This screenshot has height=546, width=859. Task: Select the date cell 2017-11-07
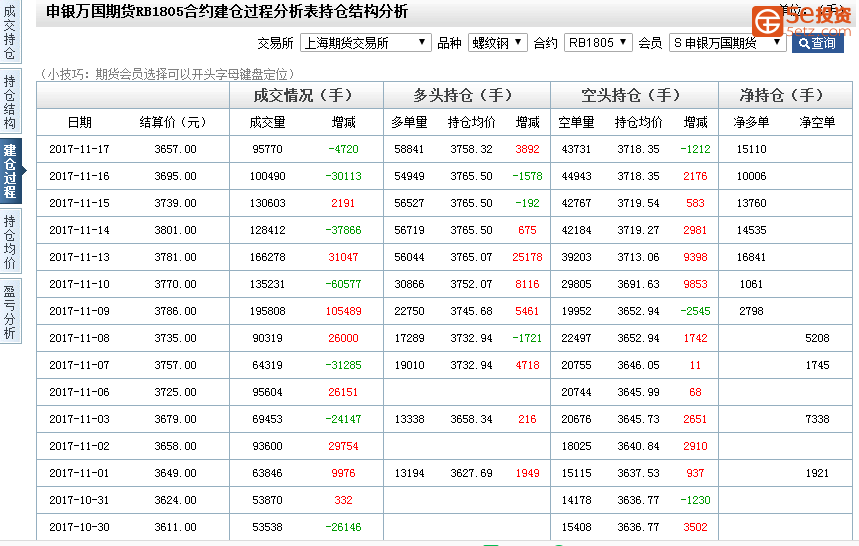[x=79, y=365]
